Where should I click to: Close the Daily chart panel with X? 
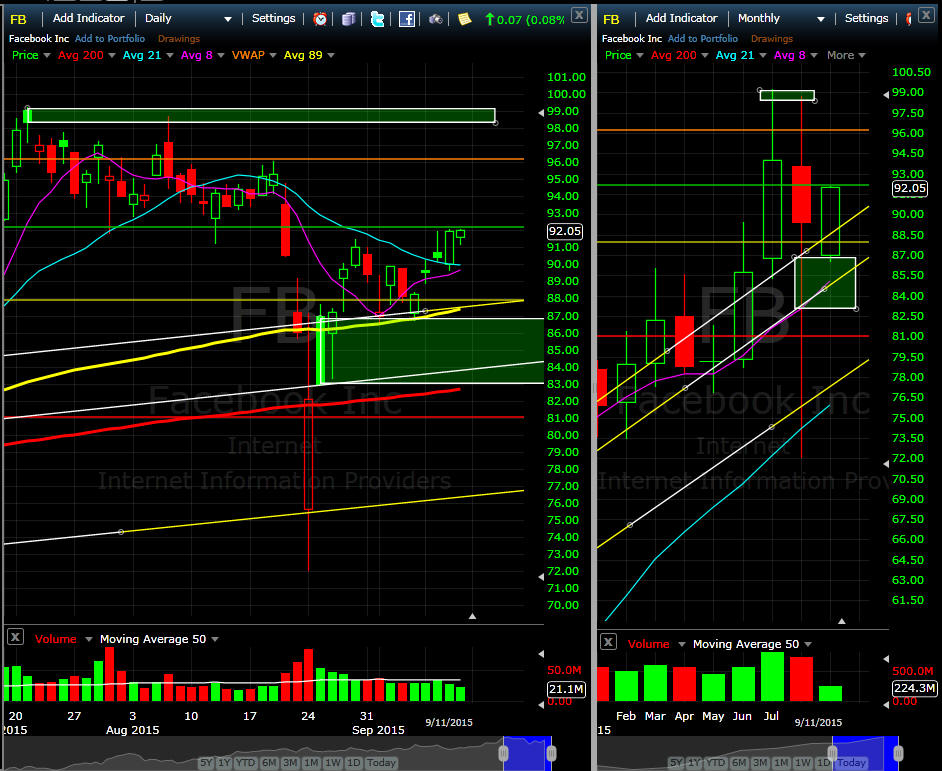pyautogui.click(x=579, y=15)
